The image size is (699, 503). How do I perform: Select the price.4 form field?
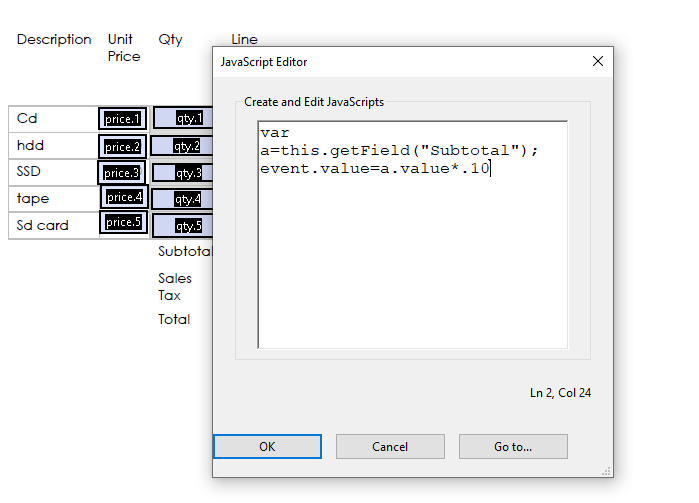(x=124, y=197)
